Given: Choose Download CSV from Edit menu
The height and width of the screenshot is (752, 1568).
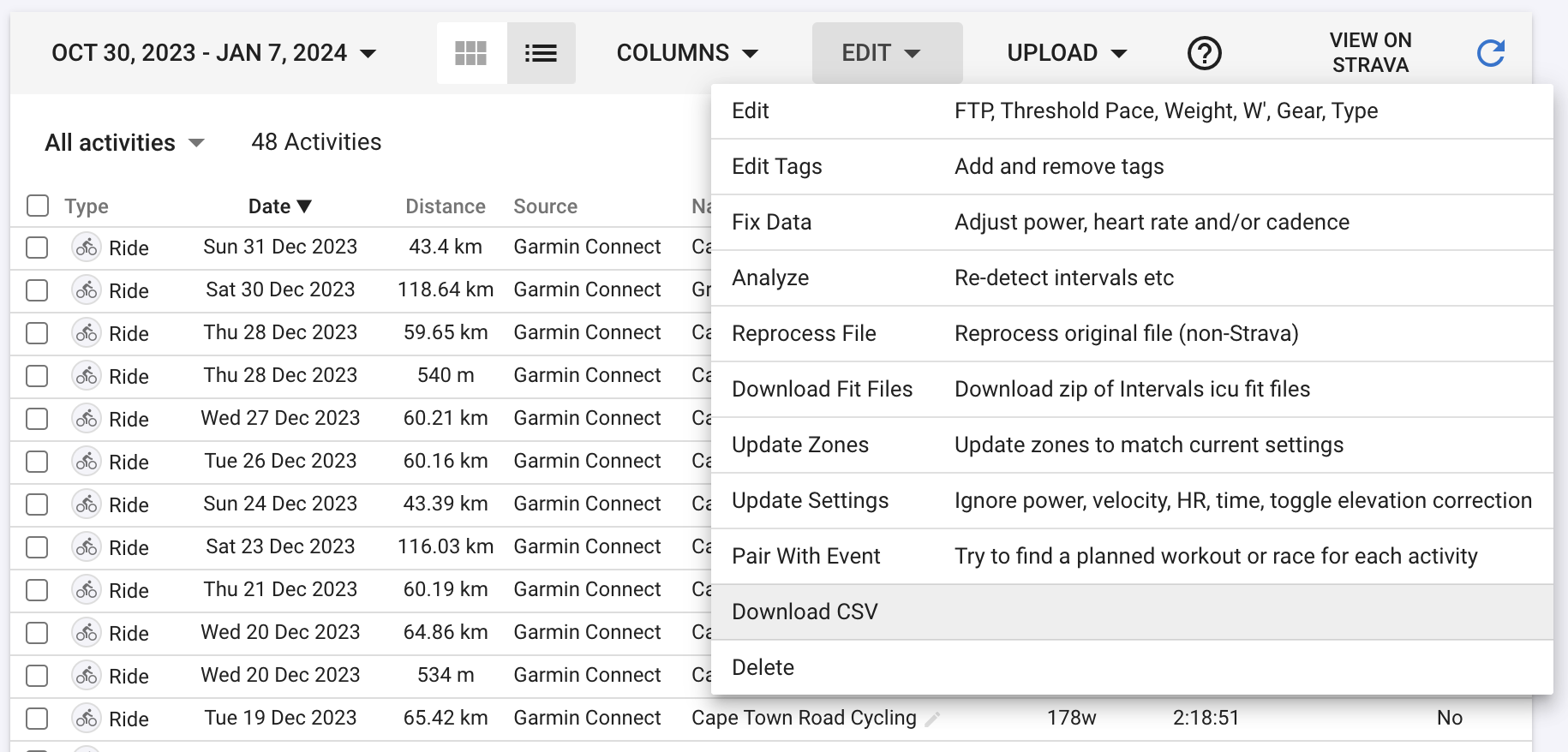Looking at the screenshot, I should pos(805,612).
